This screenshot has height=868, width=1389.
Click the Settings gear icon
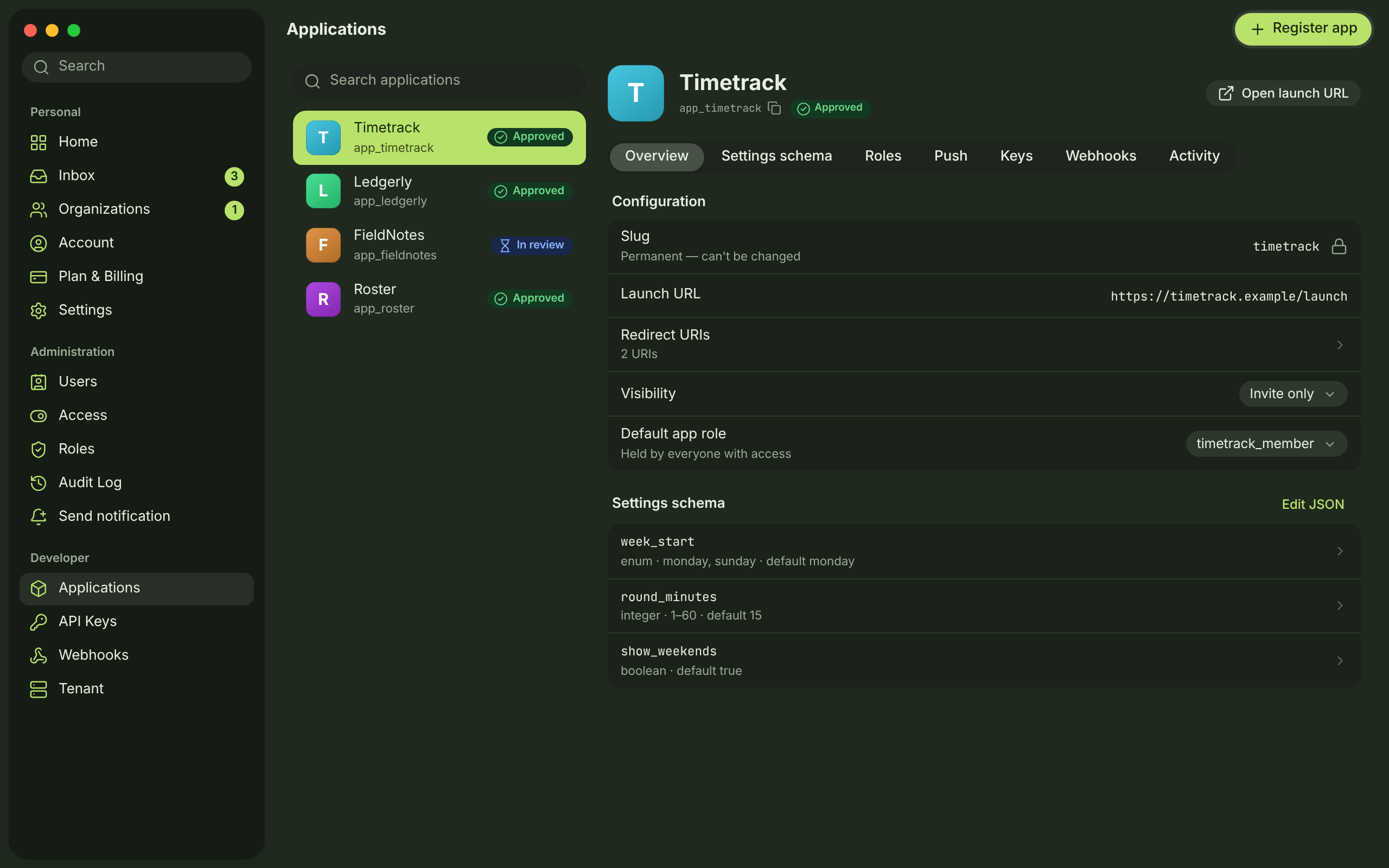tap(39, 310)
